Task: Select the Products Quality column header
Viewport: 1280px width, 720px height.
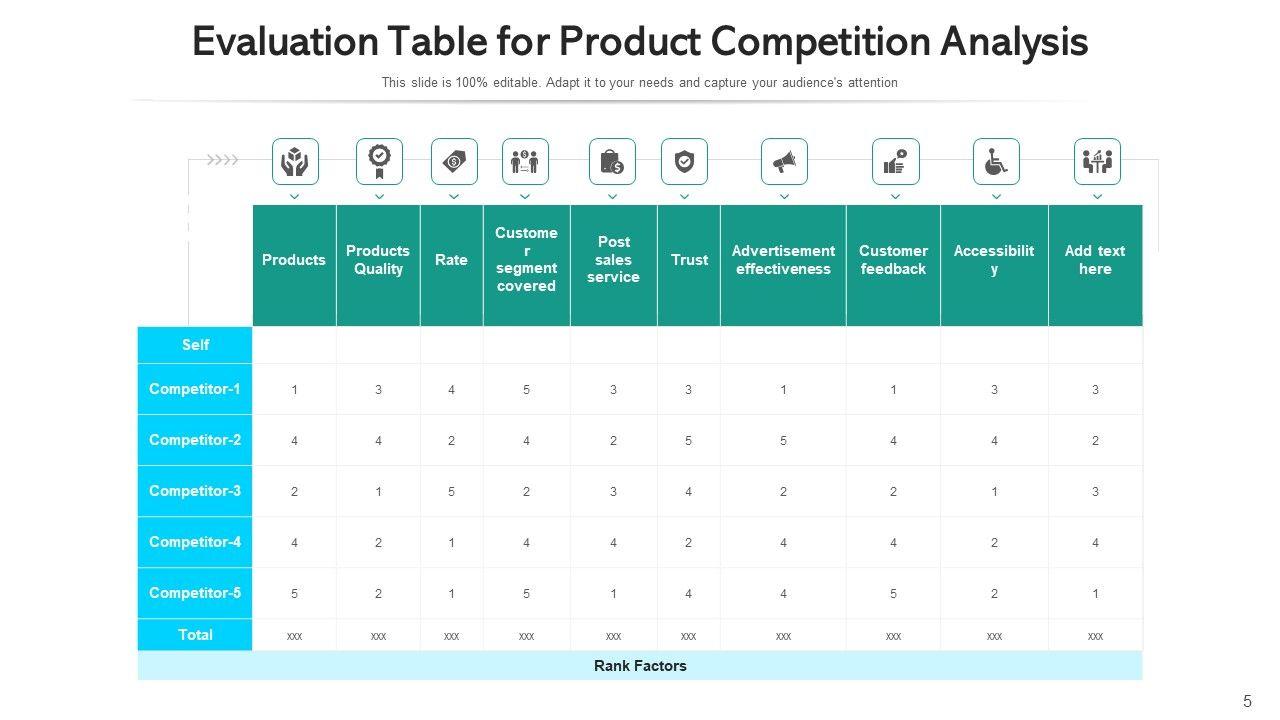Action: point(378,260)
